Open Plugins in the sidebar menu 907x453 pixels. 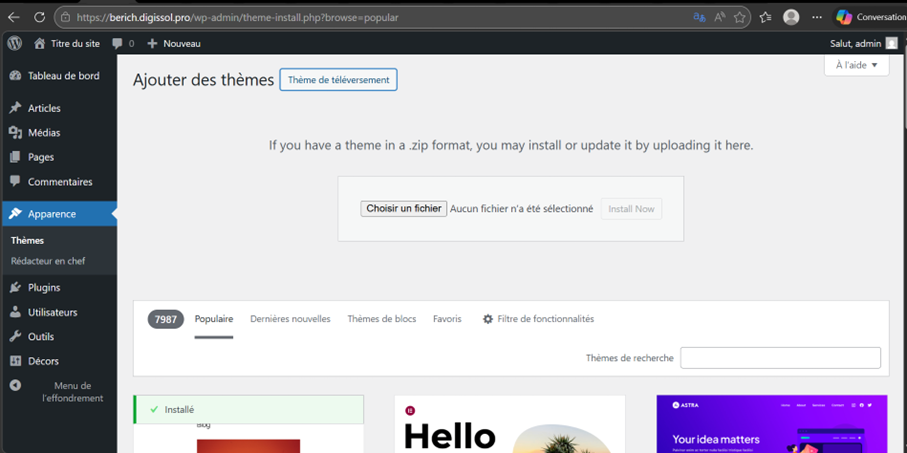[x=44, y=287]
